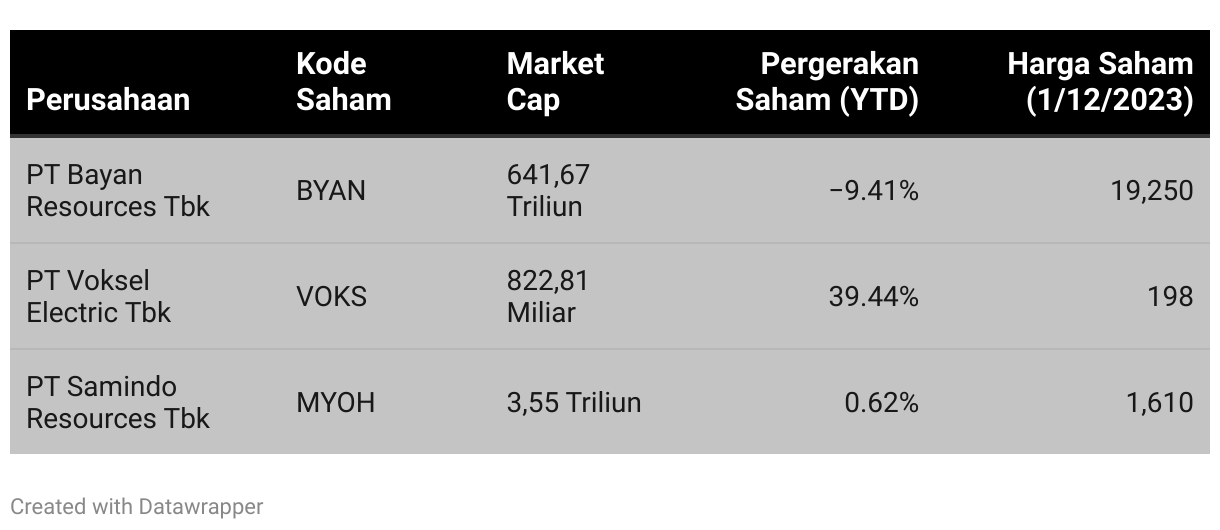Viewport: 1220px width, 530px height.
Task: Open the Created with Datawrapper link
Action: click(137, 507)
